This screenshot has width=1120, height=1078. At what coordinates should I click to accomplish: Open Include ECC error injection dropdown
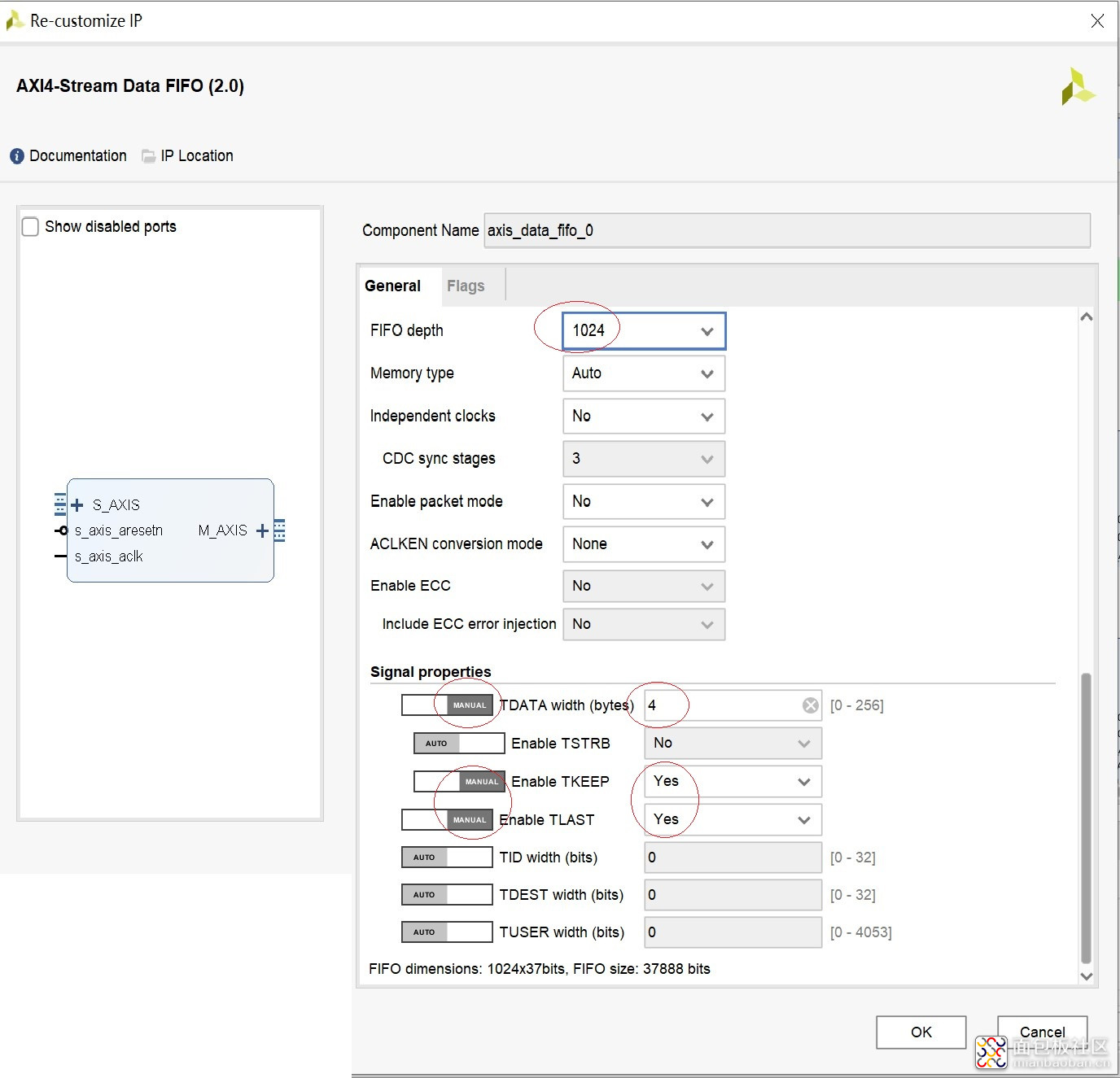pos(644,625)
